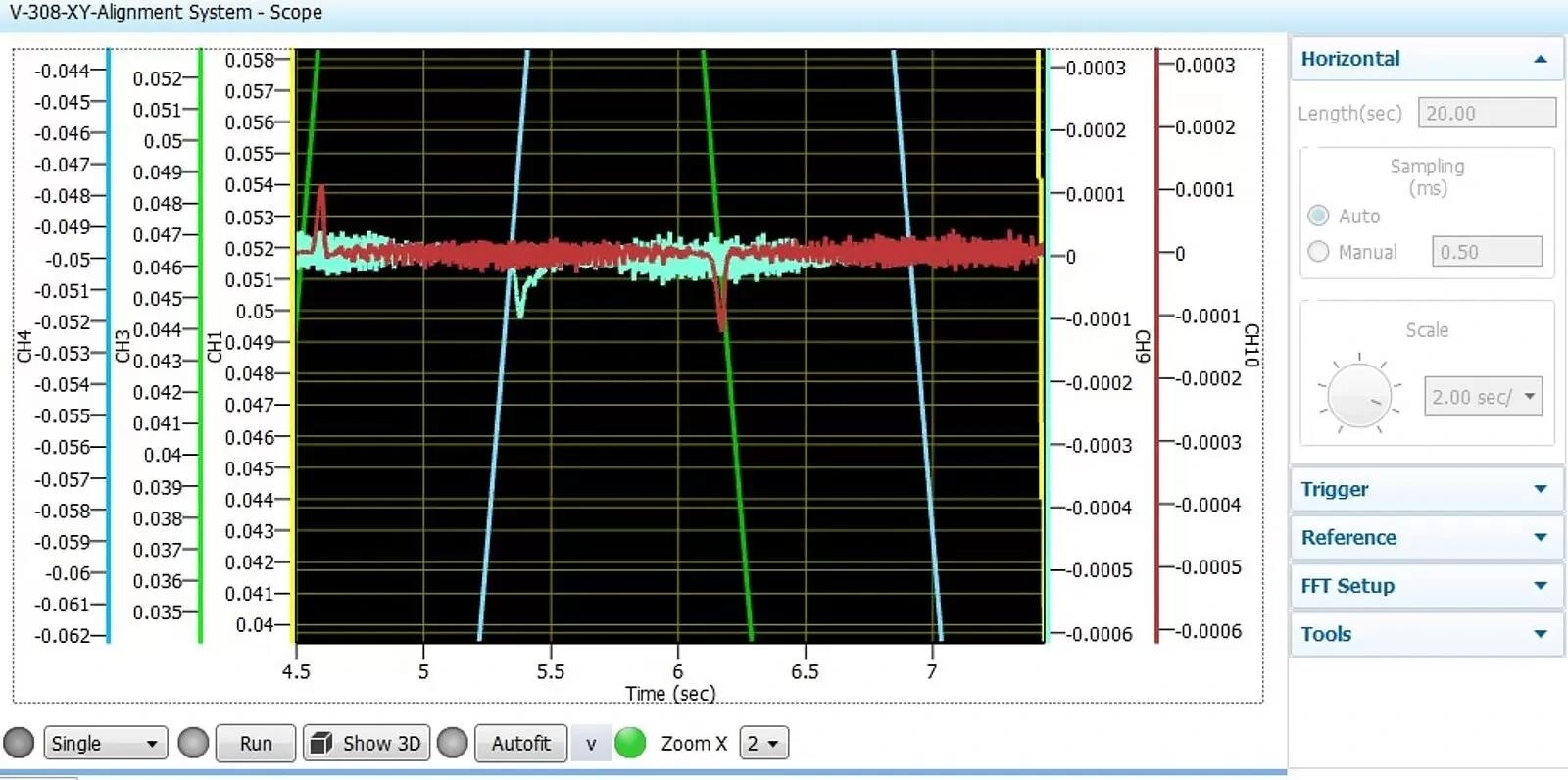Click the Run button
The height and width of the screenshot is (780, 1568).
pos(256,743)
